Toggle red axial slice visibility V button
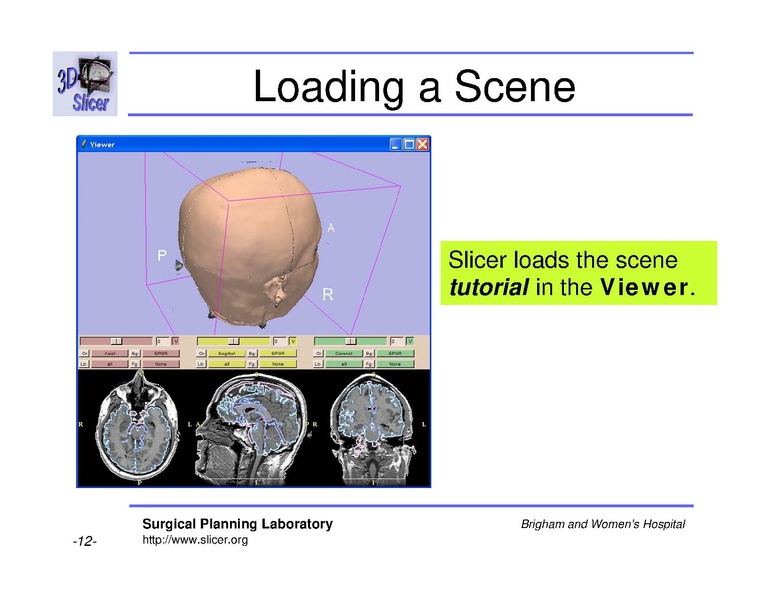Screen dimensions: 776x600 click(176, 341)
